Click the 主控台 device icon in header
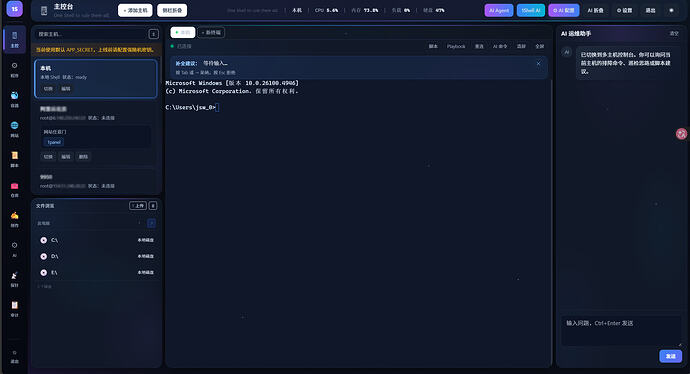This screenshot has width=690, height=374. point(44,11)
